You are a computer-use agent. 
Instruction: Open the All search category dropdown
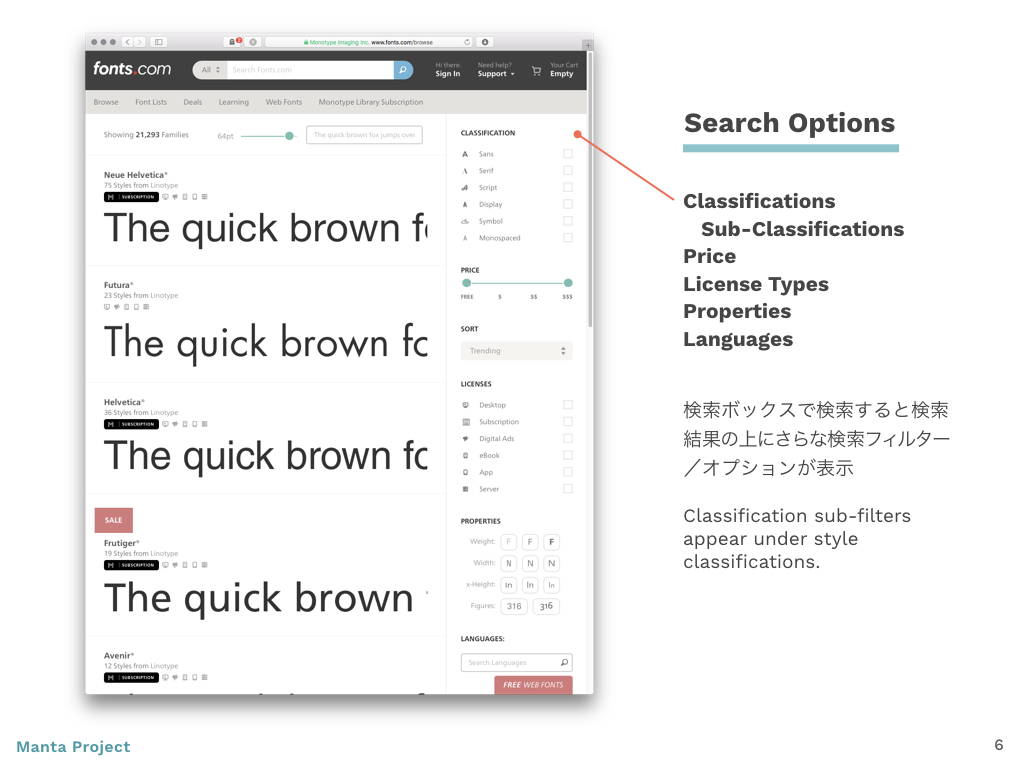pyautogui.click(x=210, y=70)
